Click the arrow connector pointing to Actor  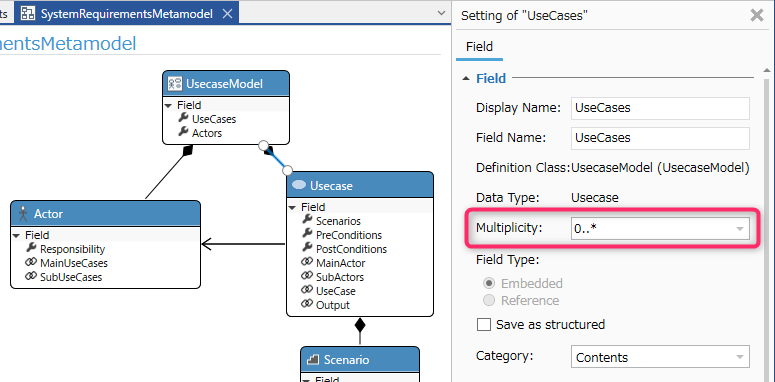(x=243, y=244)
